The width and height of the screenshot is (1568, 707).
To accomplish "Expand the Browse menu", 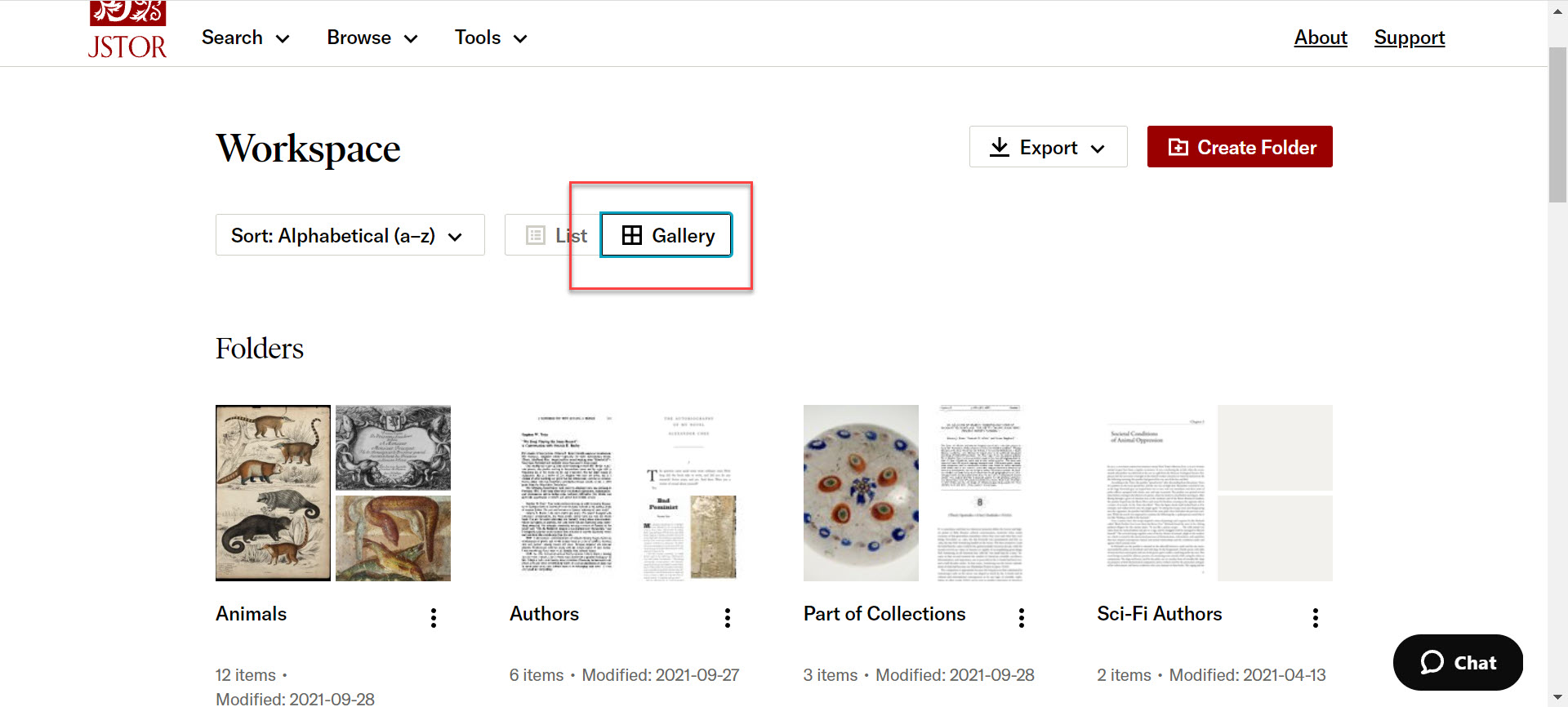I will [372, 38].
